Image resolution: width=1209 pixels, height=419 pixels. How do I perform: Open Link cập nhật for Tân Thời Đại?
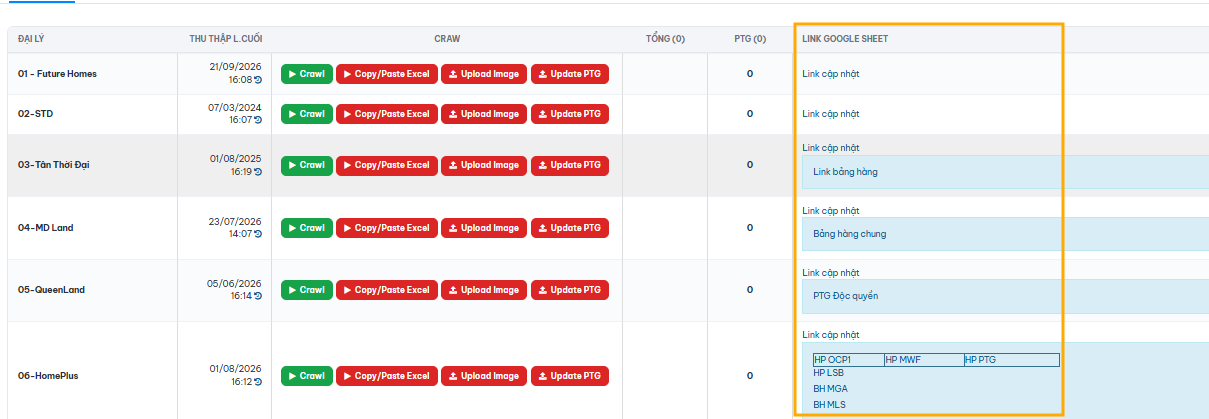click(830, 148)
